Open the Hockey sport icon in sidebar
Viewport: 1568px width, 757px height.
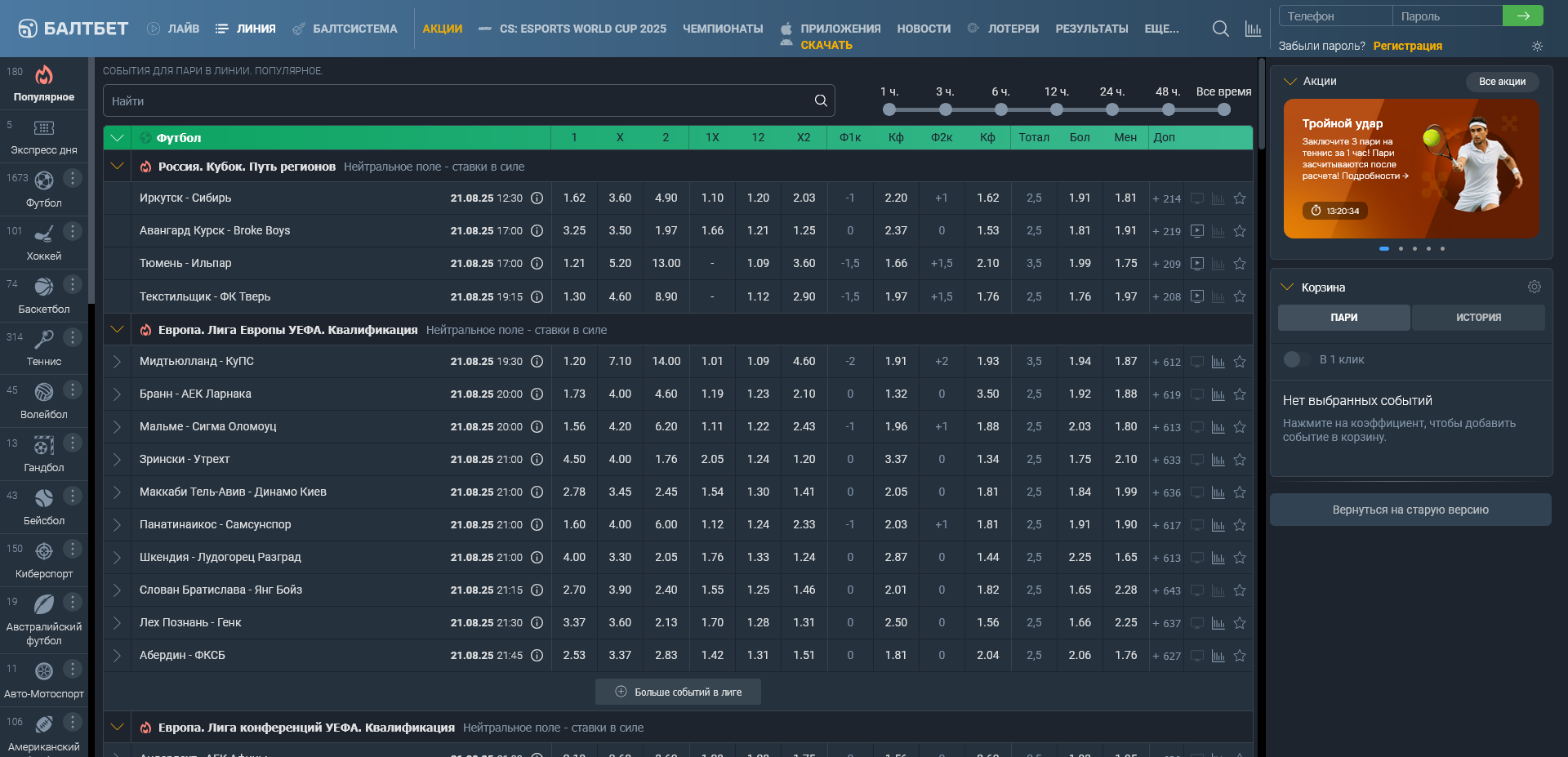click(x=44, y=235)
